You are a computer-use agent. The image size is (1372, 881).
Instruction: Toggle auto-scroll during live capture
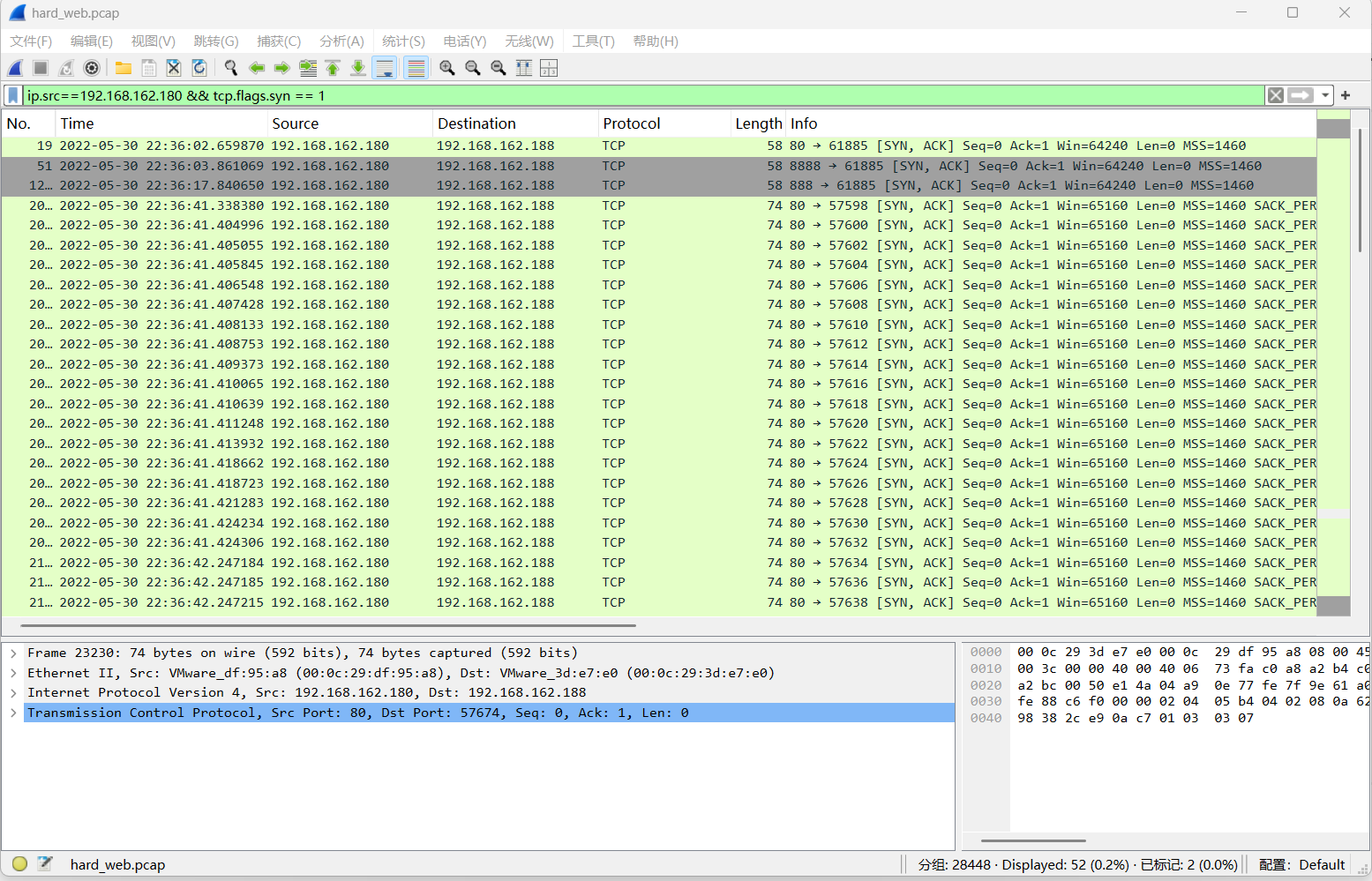pos(385,68)
